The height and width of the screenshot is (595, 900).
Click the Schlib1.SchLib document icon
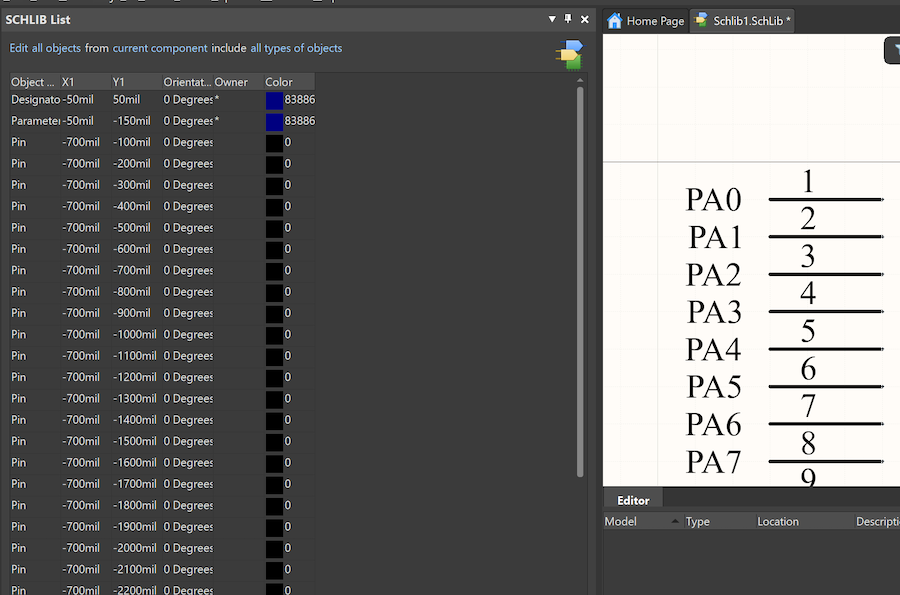point(701,21)
